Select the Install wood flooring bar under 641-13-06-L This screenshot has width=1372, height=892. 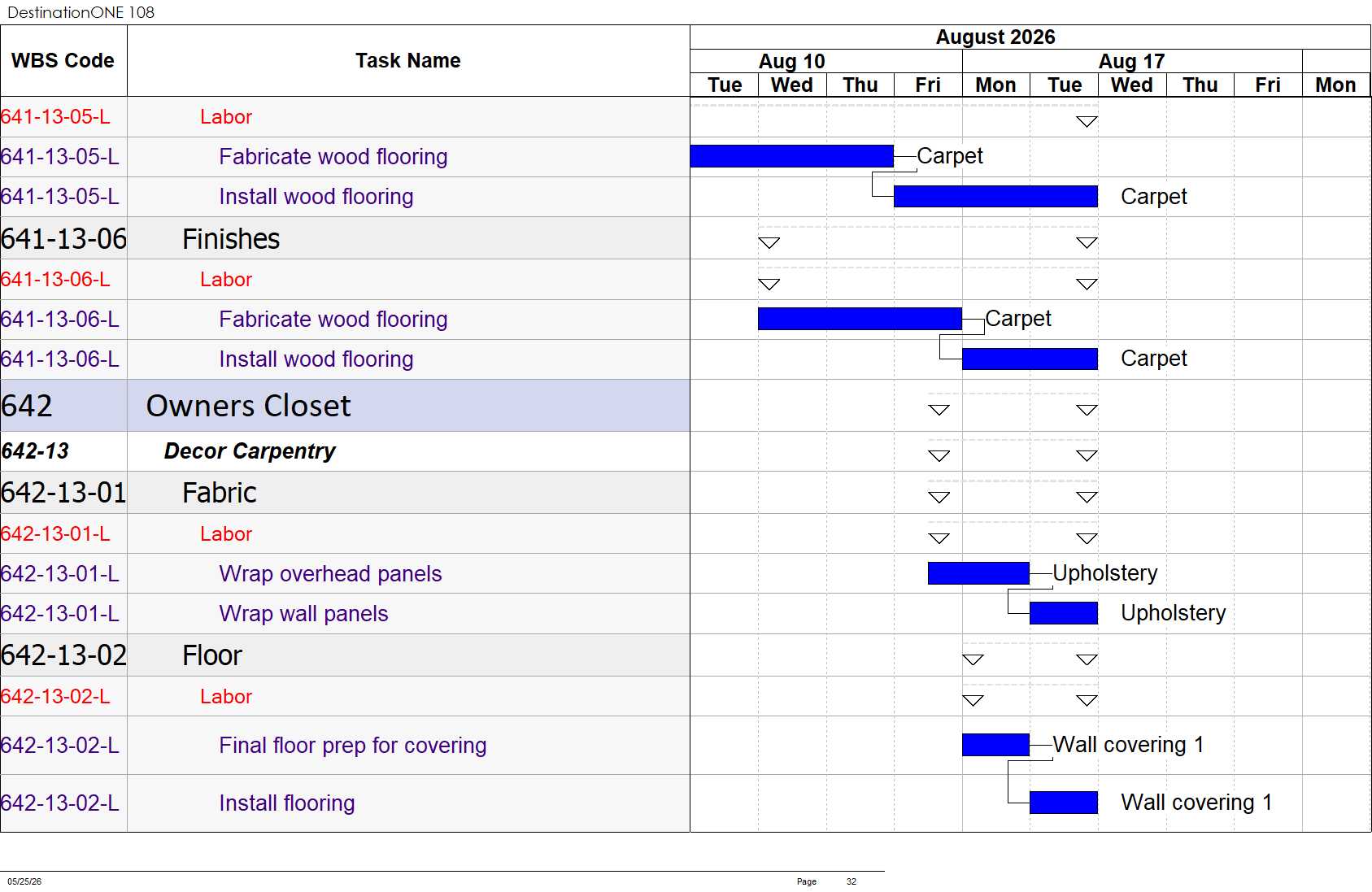1030,359
